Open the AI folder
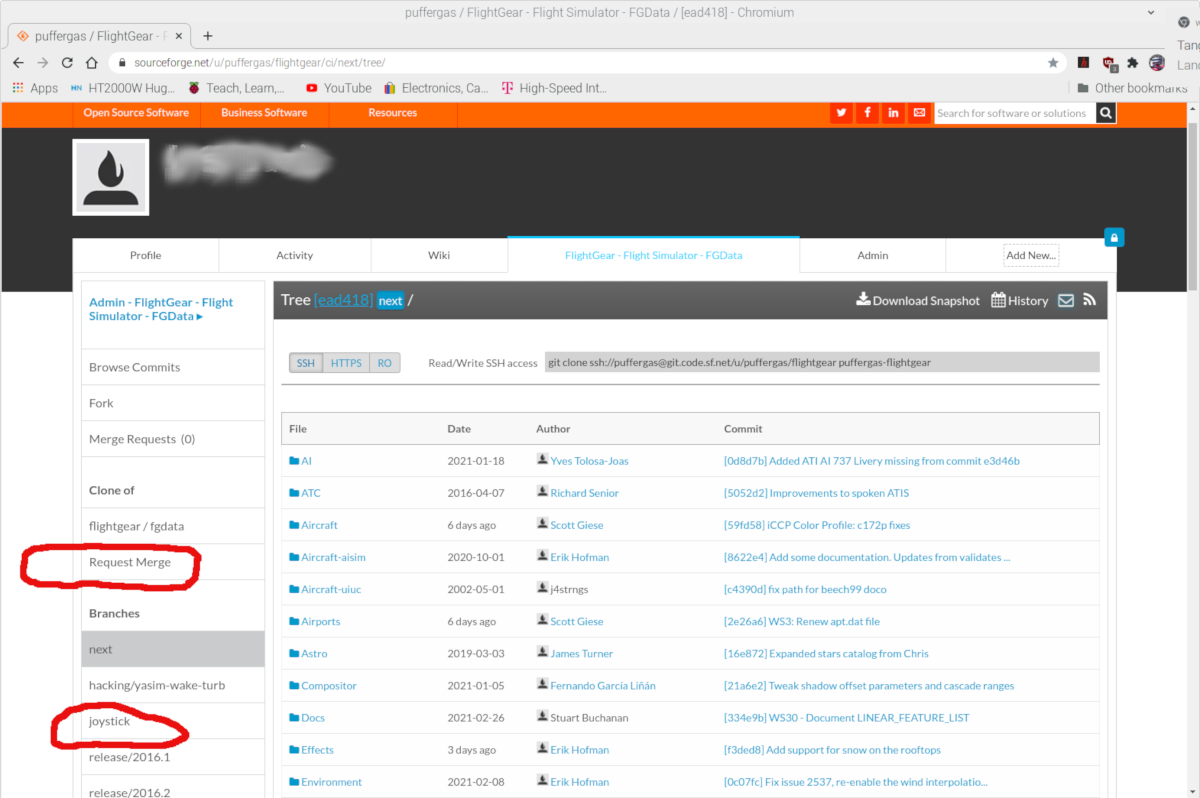 tap(300, 461)
